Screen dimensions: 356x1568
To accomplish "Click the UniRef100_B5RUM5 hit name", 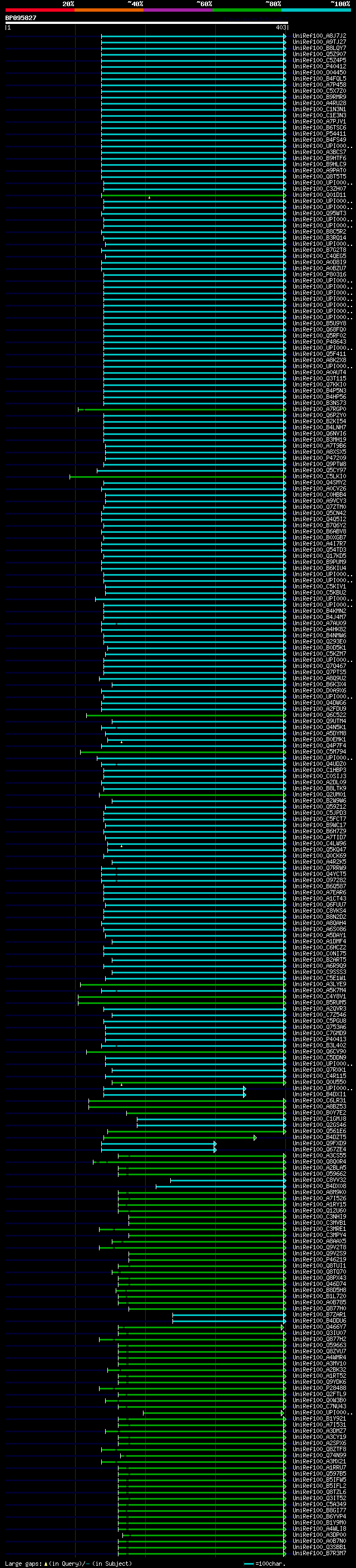I will coord(319,1002).
